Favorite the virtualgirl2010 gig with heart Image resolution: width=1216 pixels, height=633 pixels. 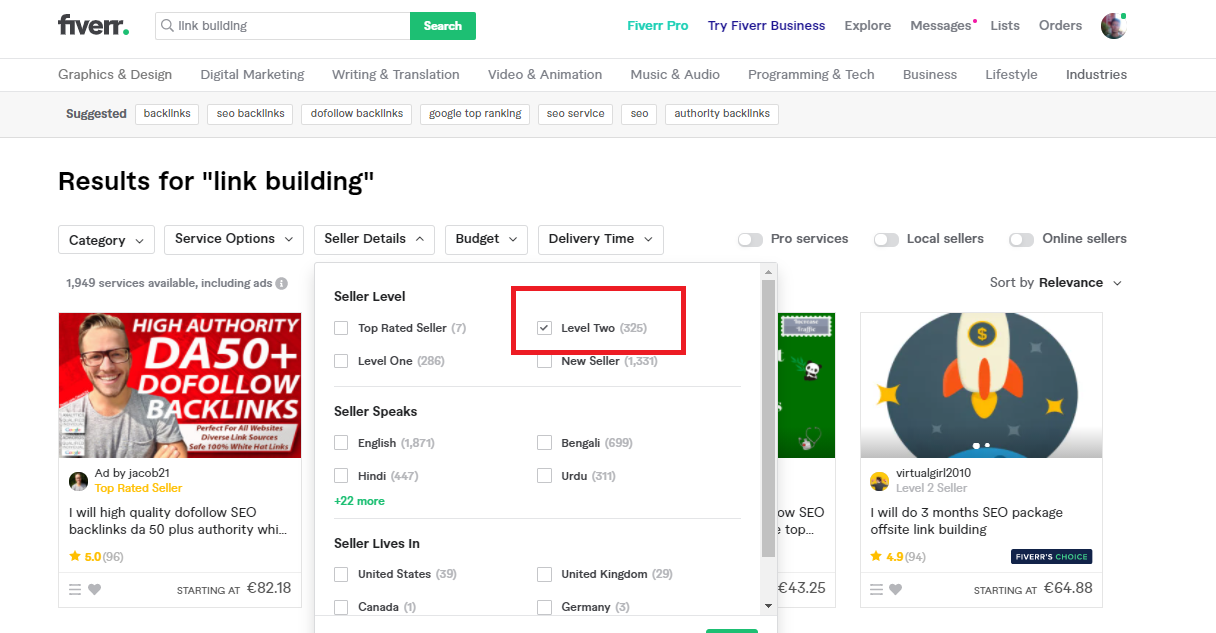[x=896, y=589]
